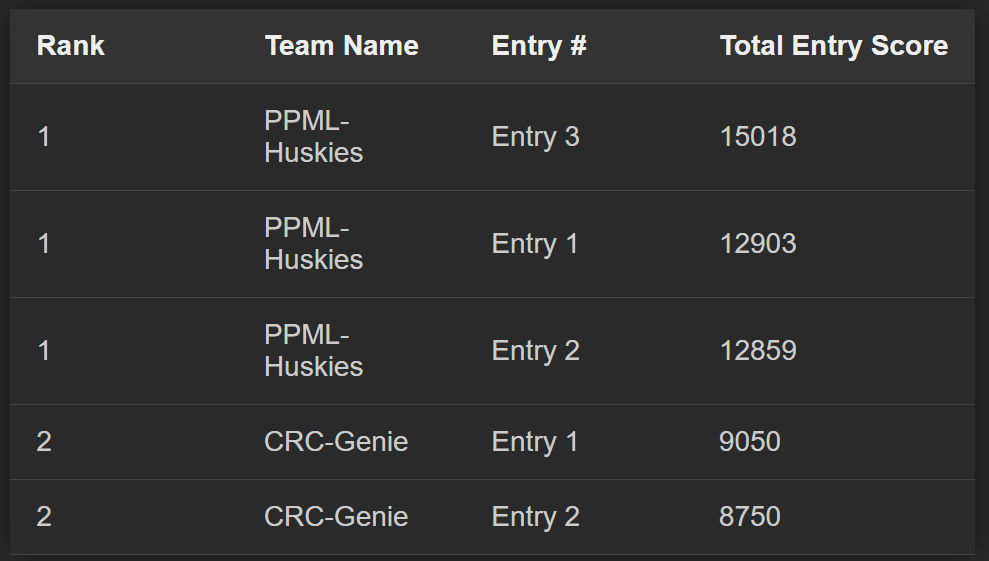Click the "Entry #" column header
The image size is (989, 561).
point(539,46)
